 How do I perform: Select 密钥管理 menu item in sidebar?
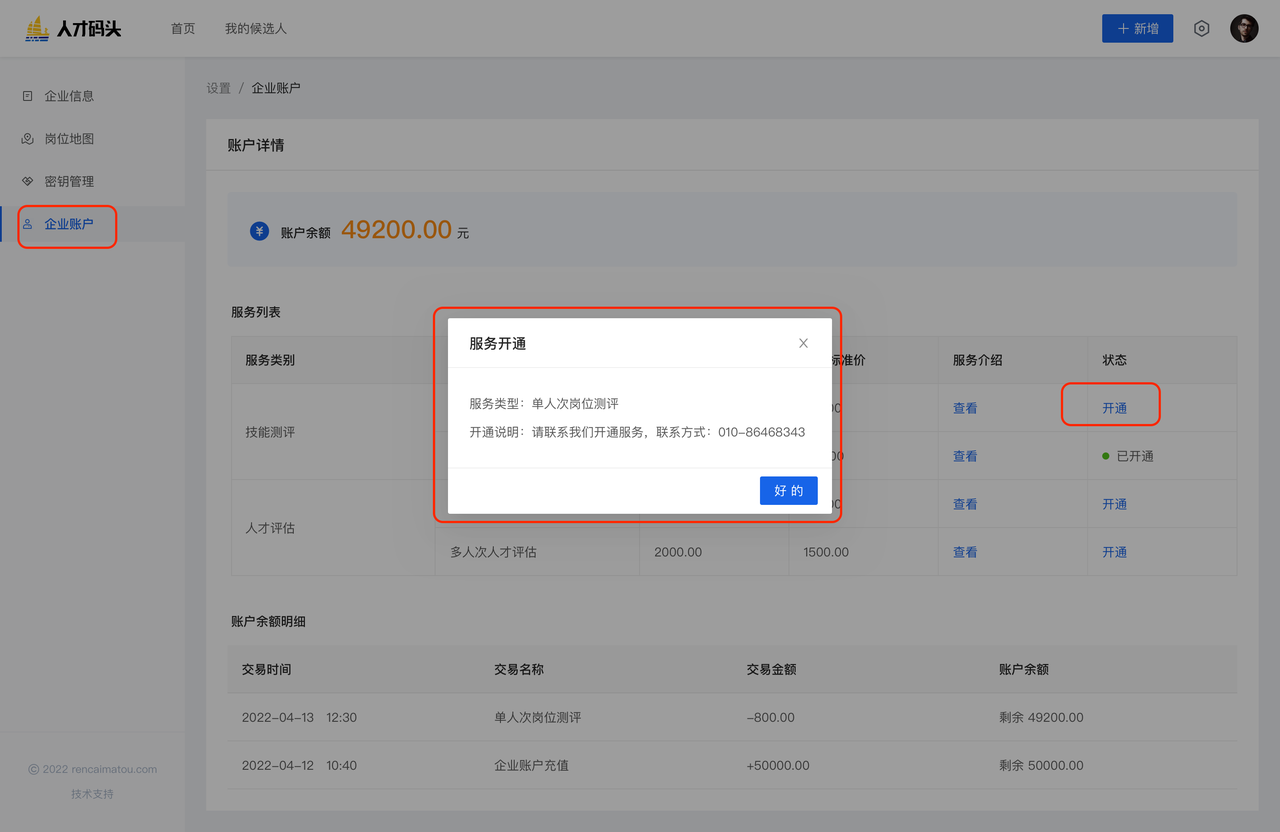tap(69, 182)
